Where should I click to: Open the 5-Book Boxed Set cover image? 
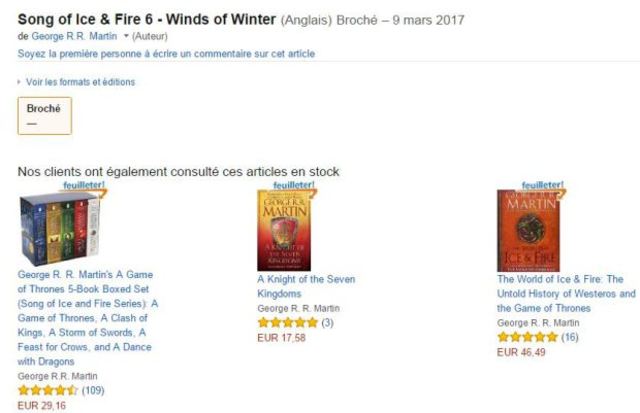point(60,230)
